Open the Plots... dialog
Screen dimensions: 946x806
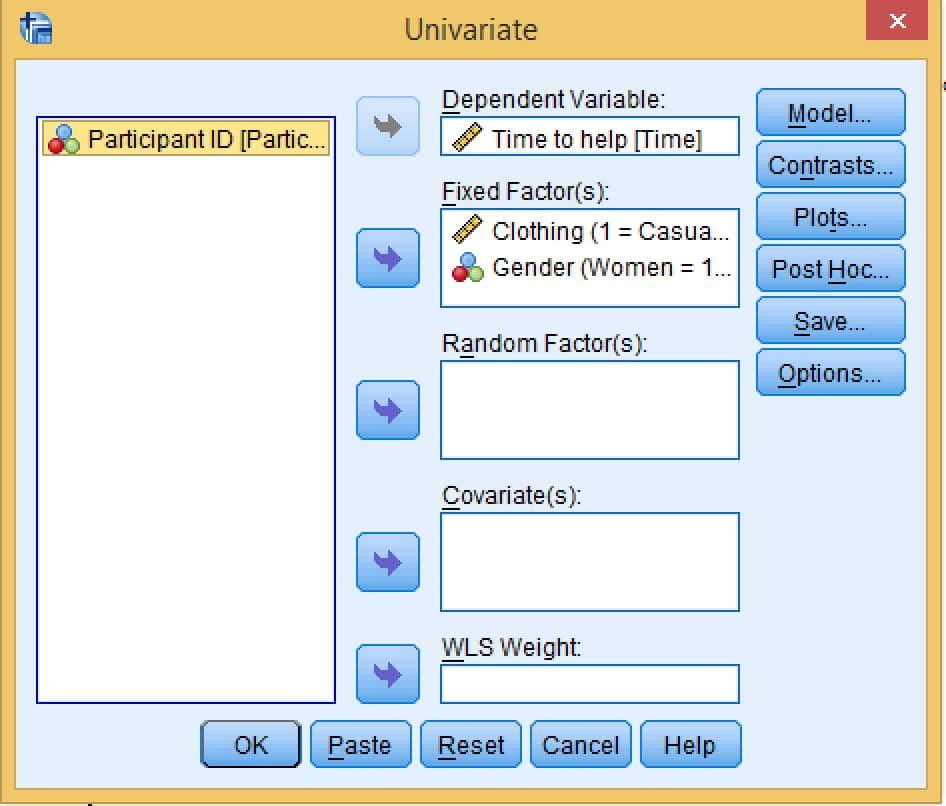point(830,217)
